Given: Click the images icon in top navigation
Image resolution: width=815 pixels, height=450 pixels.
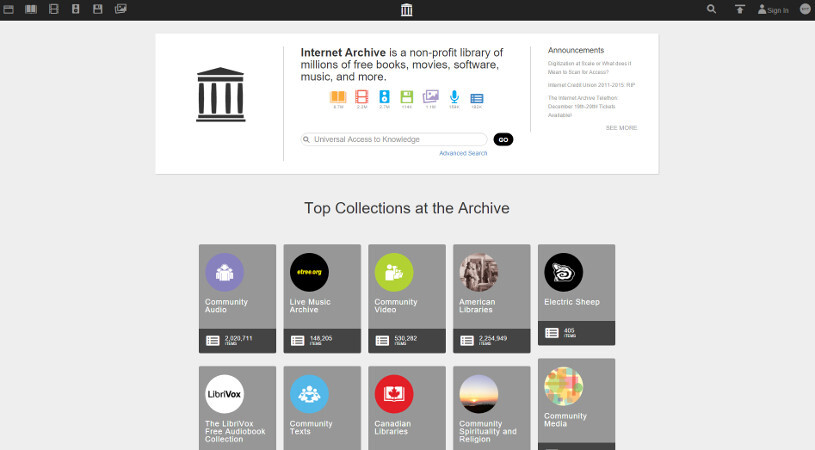Looking at the screenshot, I should click(121, 9).
